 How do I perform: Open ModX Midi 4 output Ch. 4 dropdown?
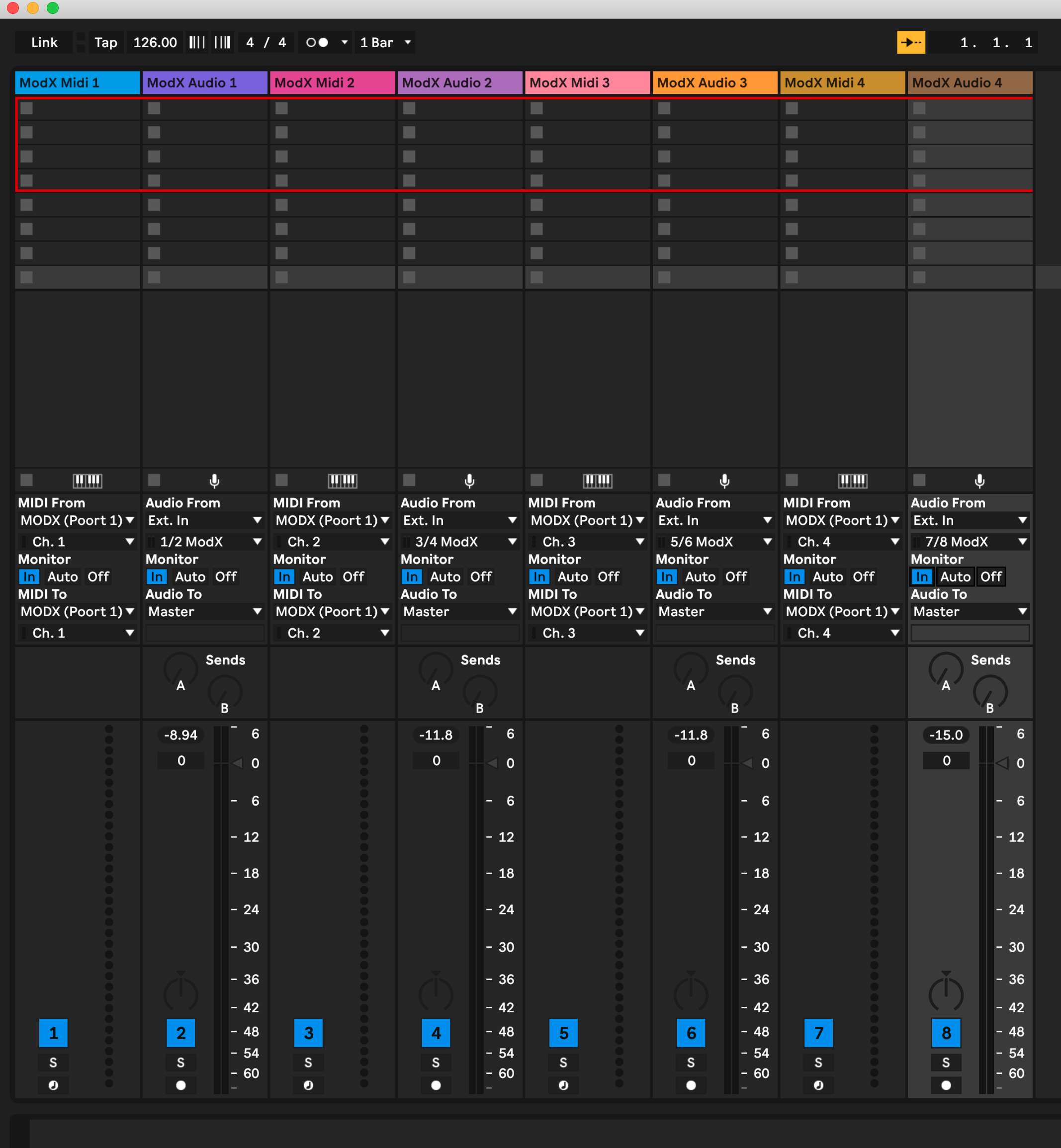pyautogui.click(x=842, y=633)
